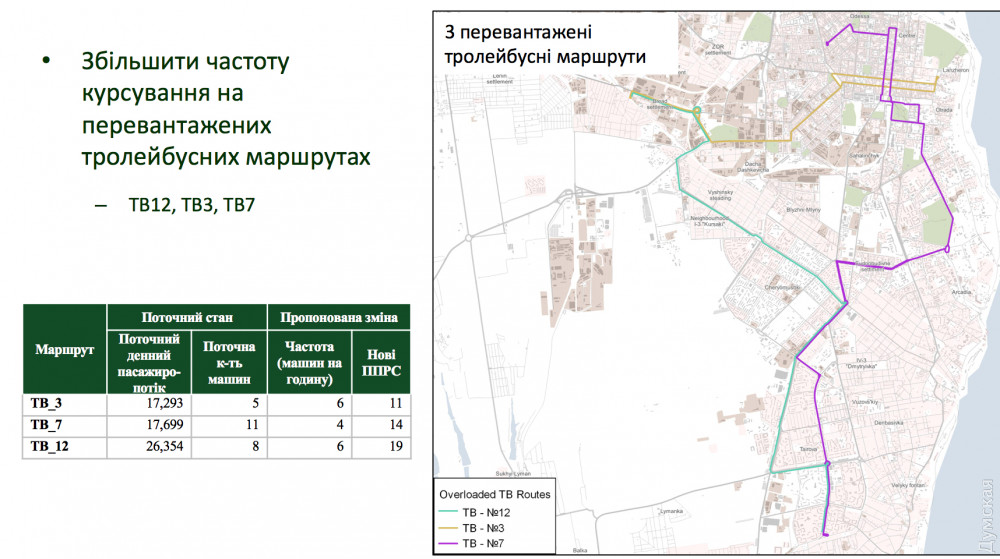Click the map title "3 перевантажені тролейбусні маршрути"

(545, 45)
